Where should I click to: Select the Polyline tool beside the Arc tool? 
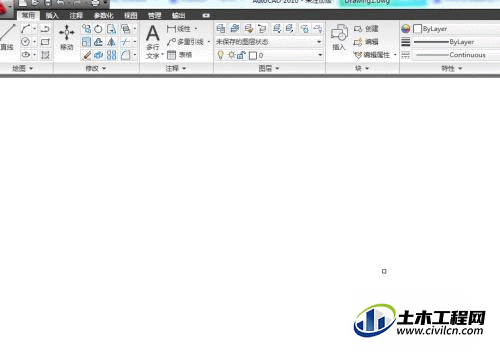pyautogui.click(x=45, y=29)
